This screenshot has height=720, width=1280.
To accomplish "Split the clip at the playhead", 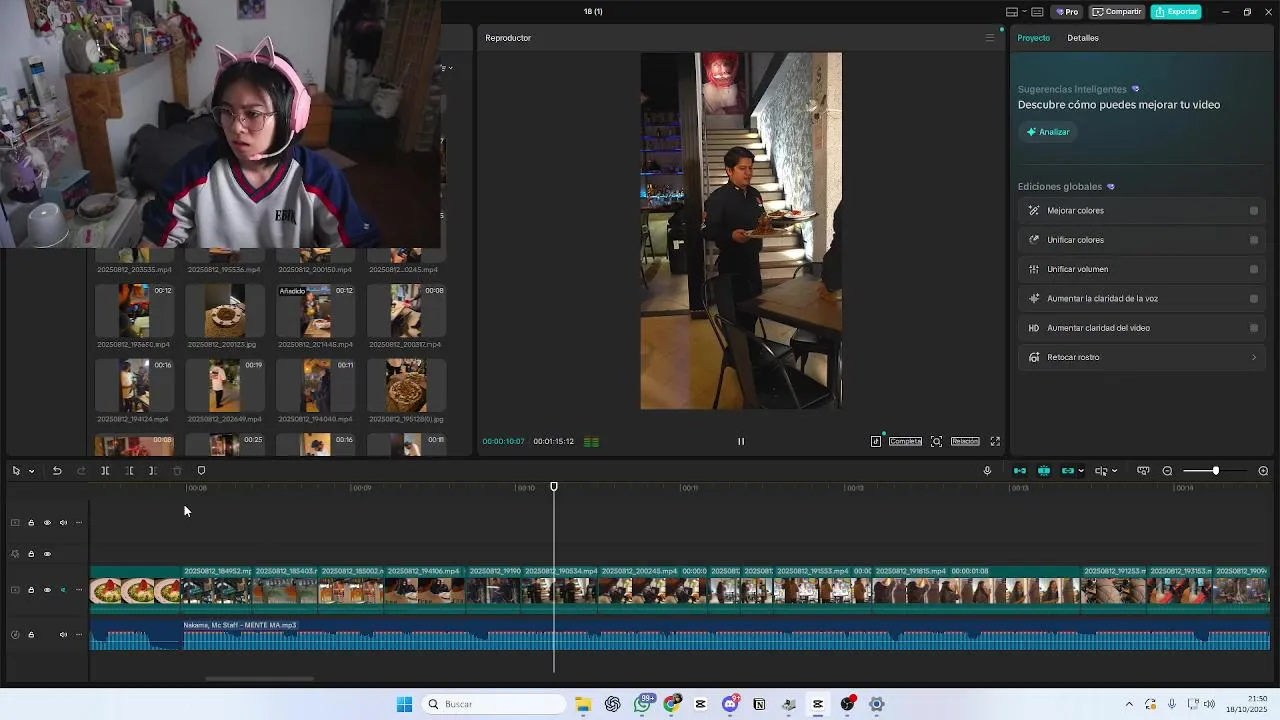I will coord(105,471).
